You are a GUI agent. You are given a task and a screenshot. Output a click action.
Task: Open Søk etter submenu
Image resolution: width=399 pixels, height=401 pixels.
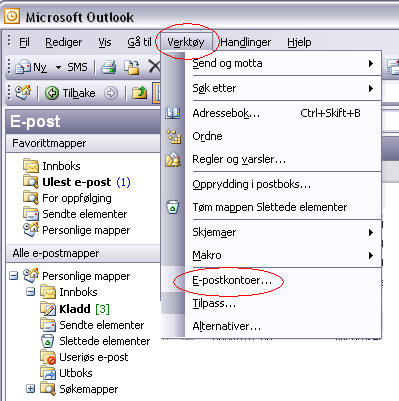tap(283, 88)
